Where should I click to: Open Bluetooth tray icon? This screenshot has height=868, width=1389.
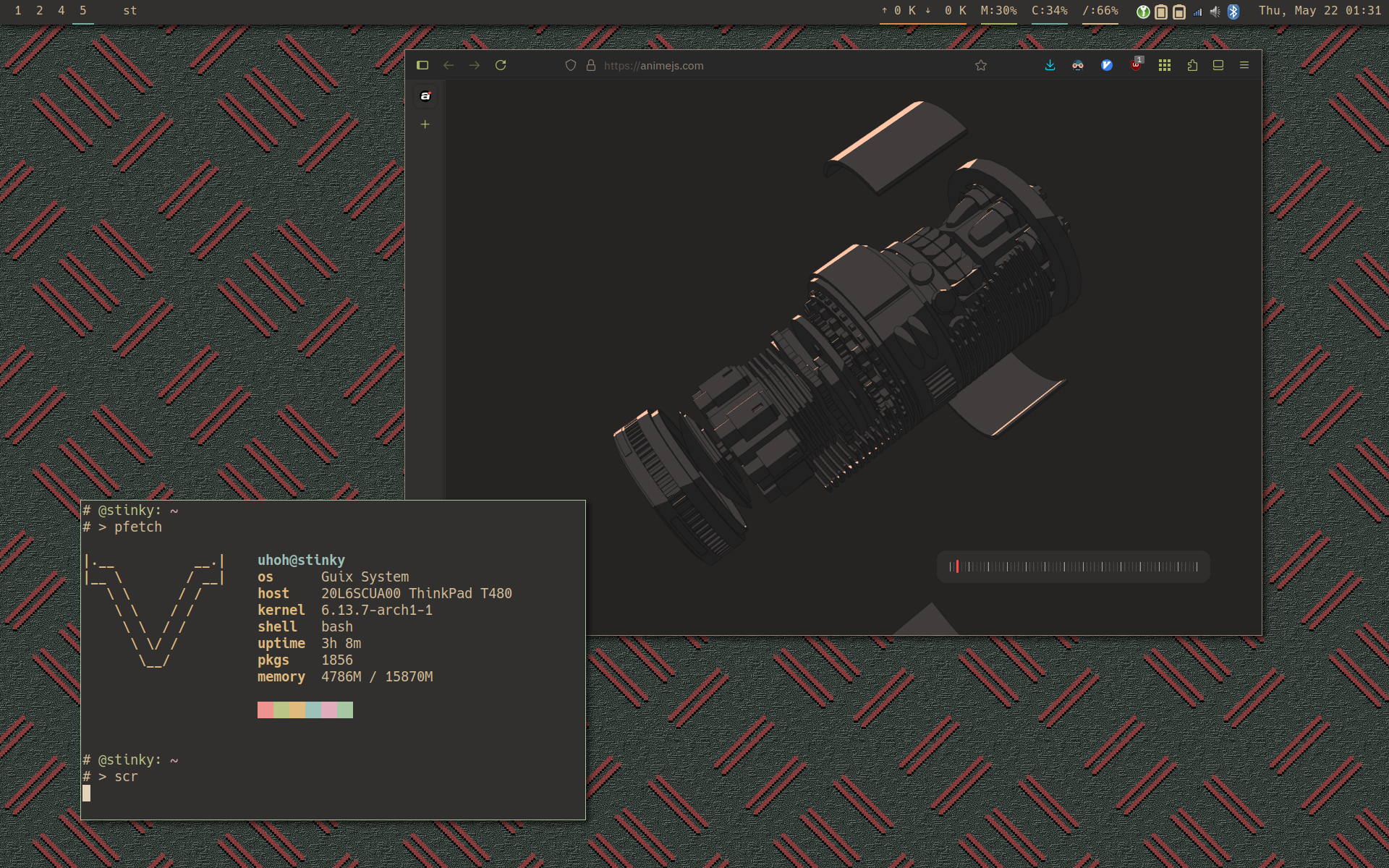tap(1233, 12)
